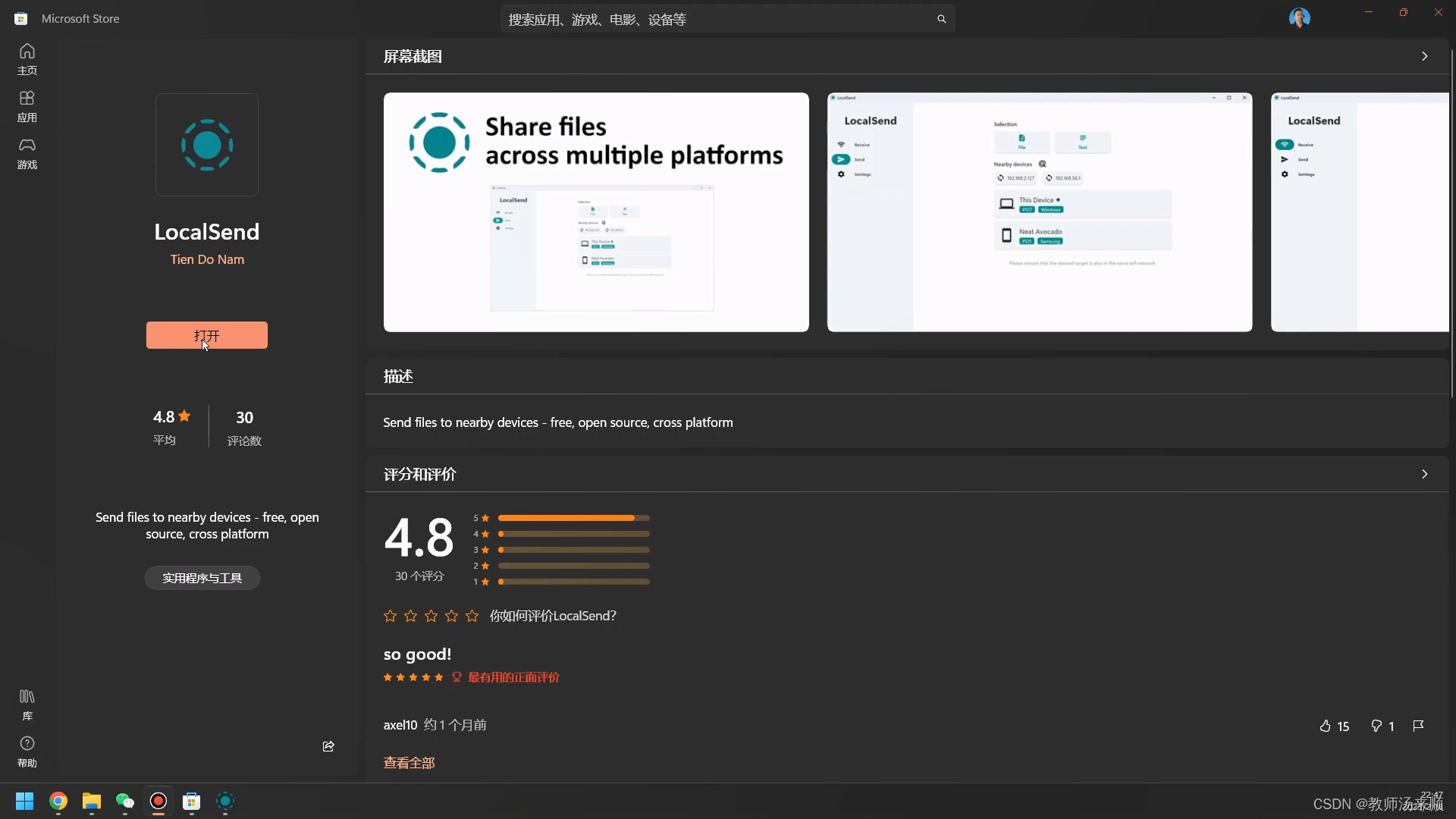Expand the ratings and reviews (评分和评价) chevron
The width and height of the screenshot is (1456, 819).
tap(1424, 474)
